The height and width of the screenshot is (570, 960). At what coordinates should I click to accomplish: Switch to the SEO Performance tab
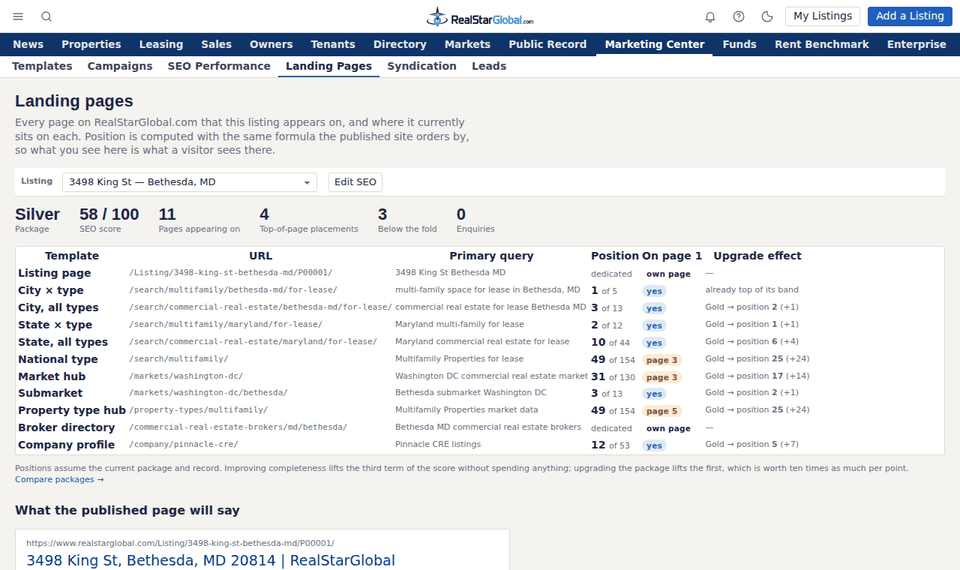pyautogui.click(x=219, y=66)
